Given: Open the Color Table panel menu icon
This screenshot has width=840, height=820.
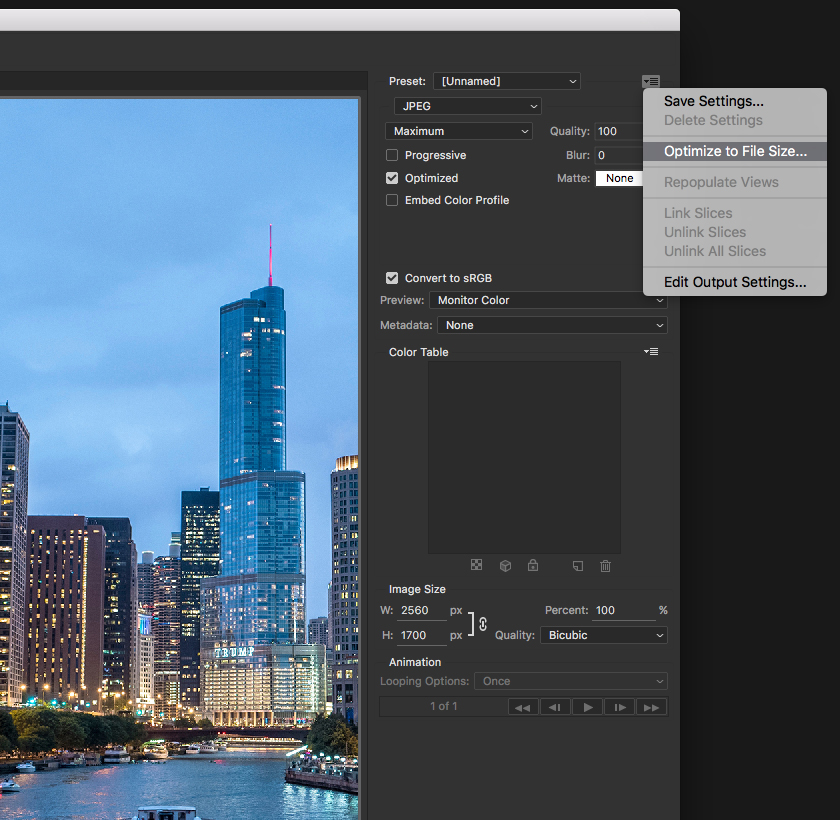Looking at the screenshot, I should click(x=651, y=352).
